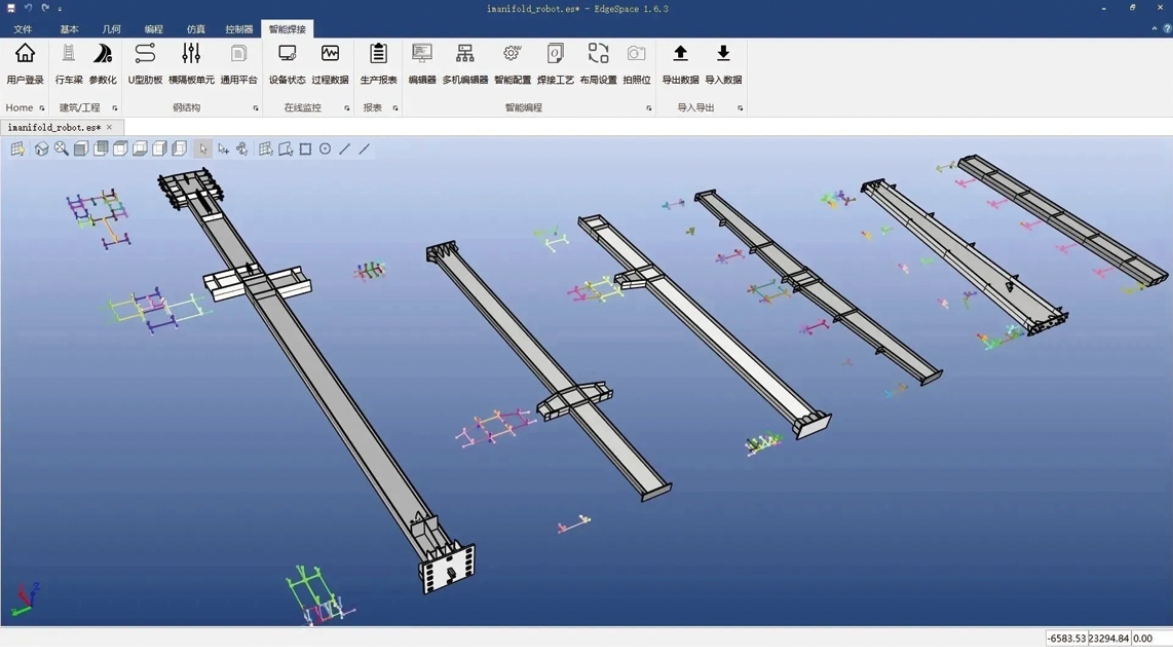Screen dimensions: 1173x647
Task: Switch to the 仿真 ribbon tab
Action: (x=196, y=29)
